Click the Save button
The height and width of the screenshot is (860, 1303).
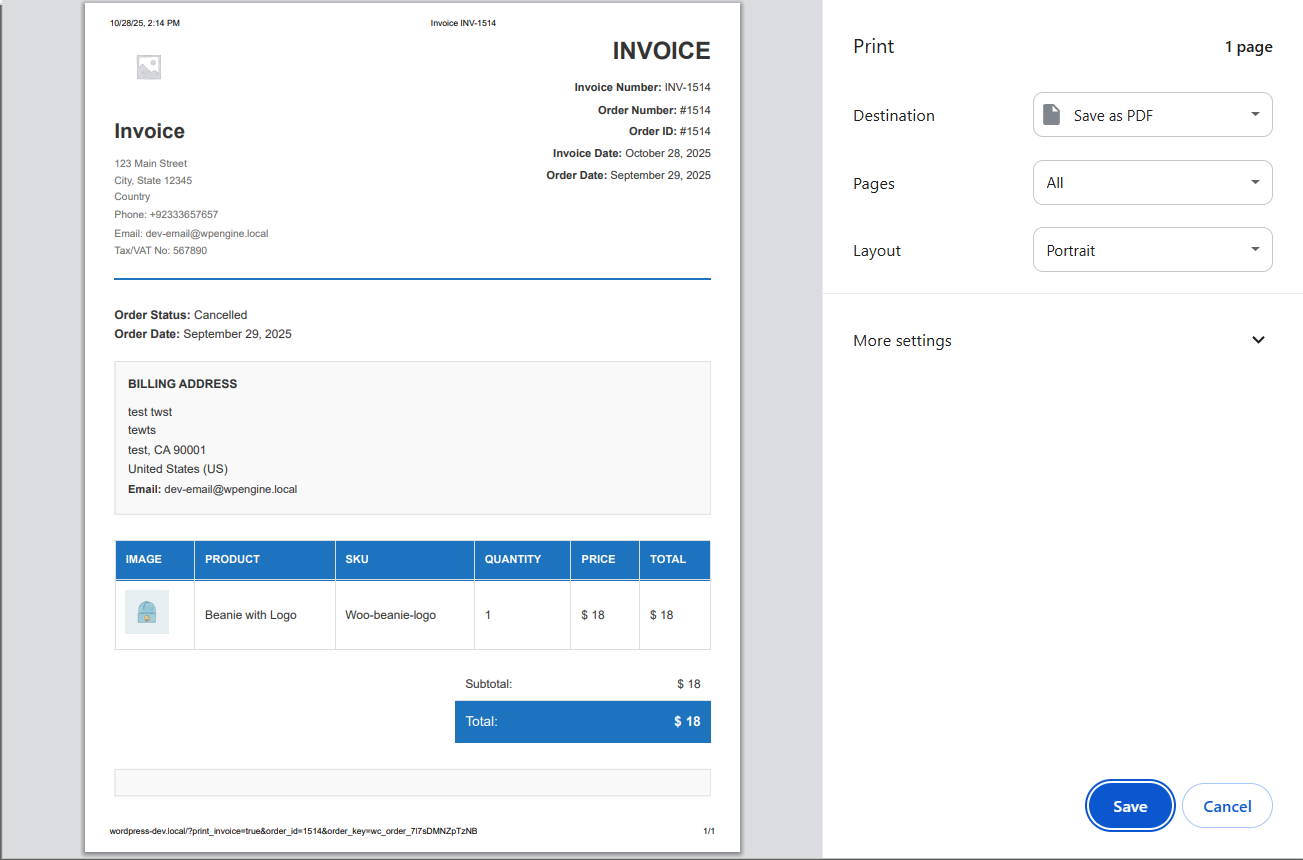[x=1130, y=806]
